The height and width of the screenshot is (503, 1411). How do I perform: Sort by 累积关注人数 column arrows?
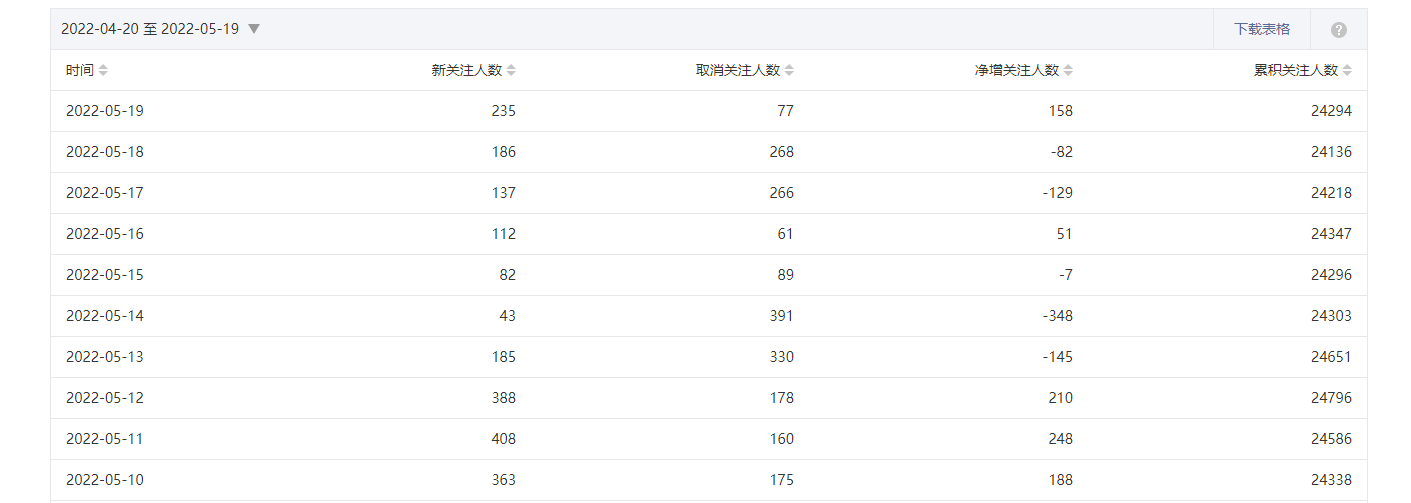[x=1347, y=70]
